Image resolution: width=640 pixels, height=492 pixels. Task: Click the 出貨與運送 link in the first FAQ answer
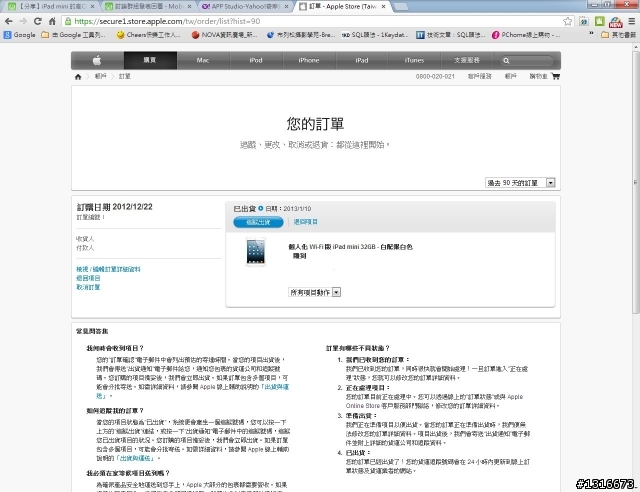click(276, 387)
